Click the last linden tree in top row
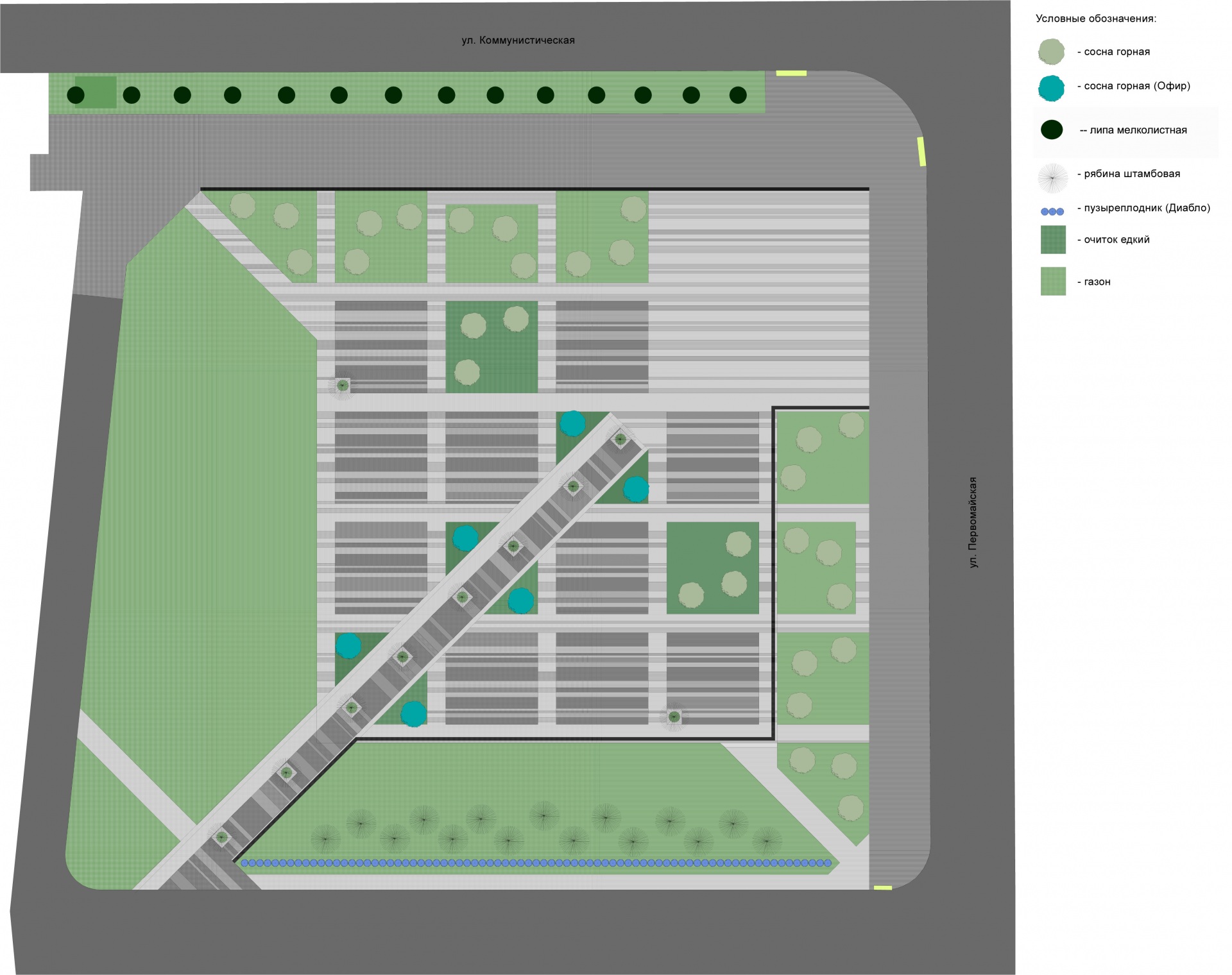The height and width of the screenshot is (975, 1232). pyautogui.click(x=738, y=96)
